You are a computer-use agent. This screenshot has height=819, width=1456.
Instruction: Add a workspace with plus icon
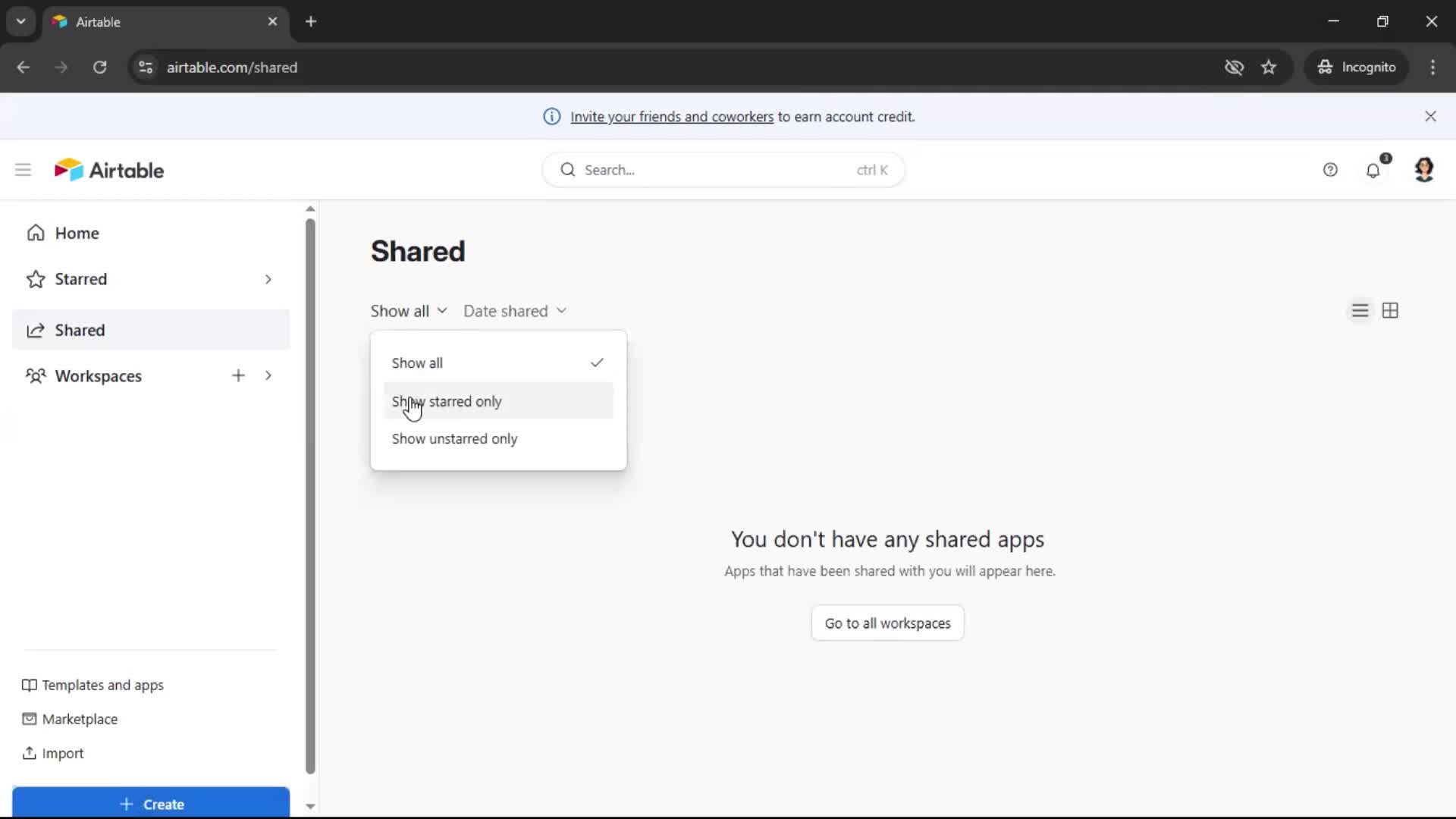238,375
